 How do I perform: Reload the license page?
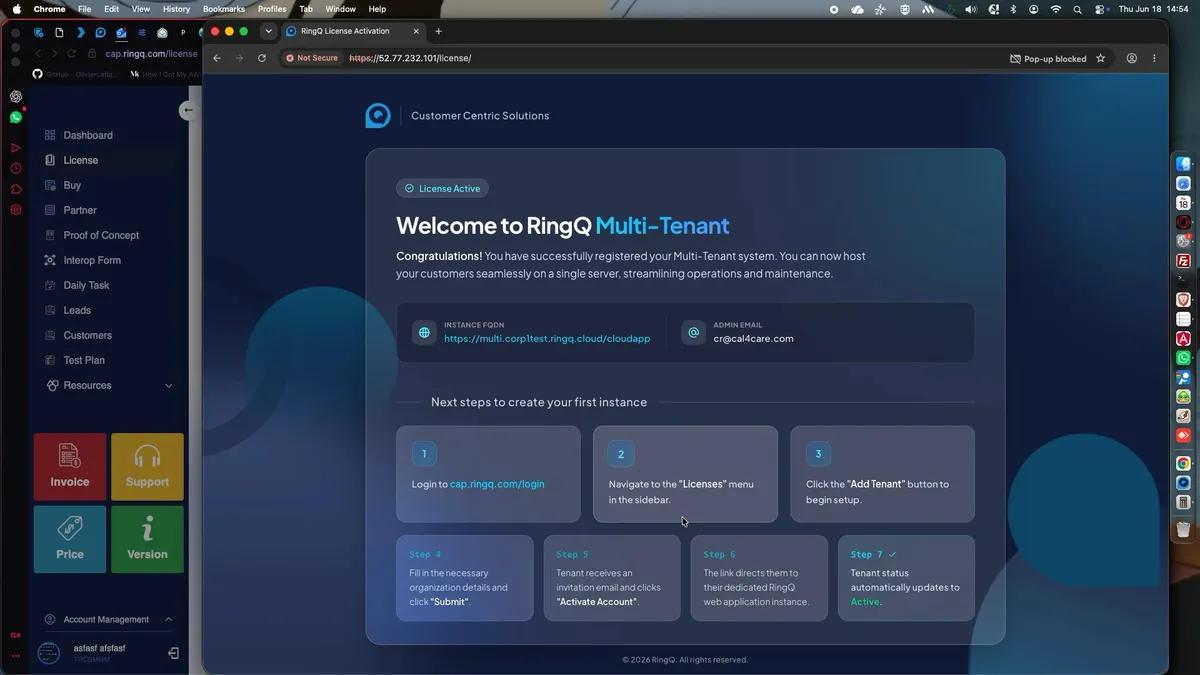click(x=262, y=58)
